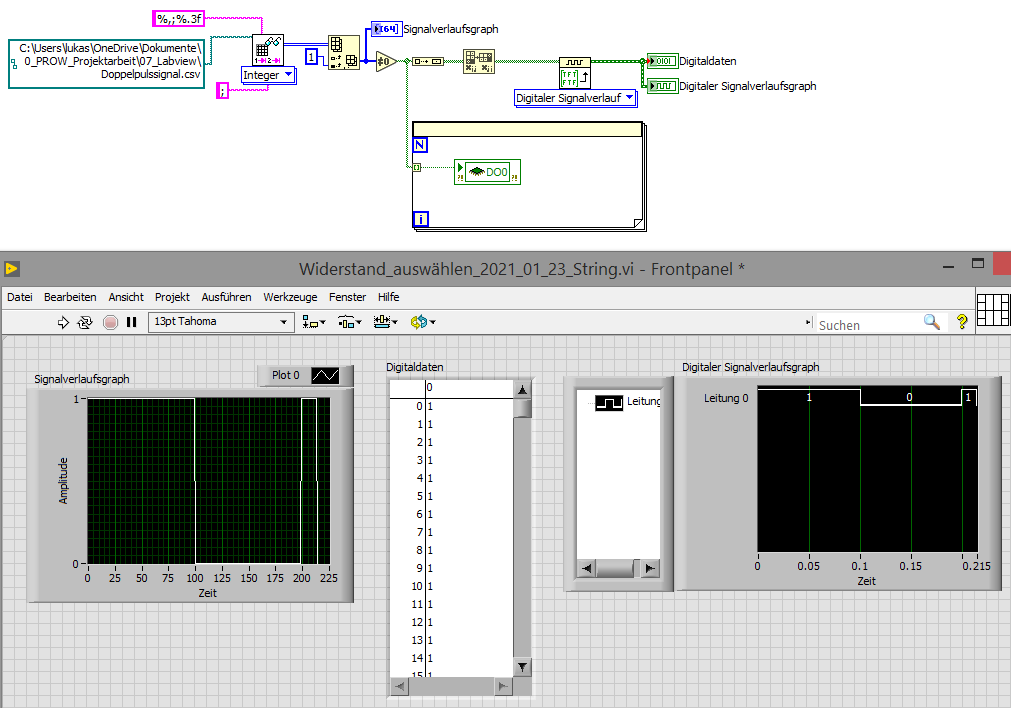Click the Run Continuously button
This screenshot has height=708, width=1011.
[86, 322]
